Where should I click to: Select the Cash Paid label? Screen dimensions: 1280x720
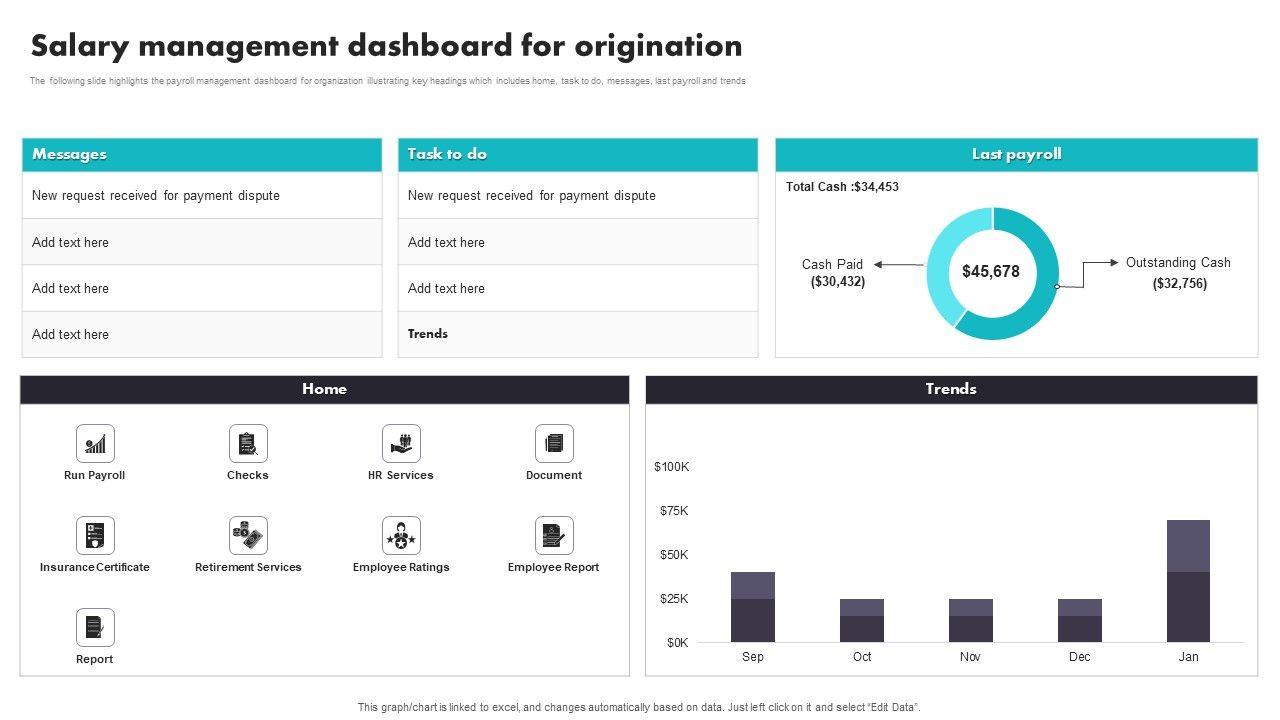pos(832,265)
